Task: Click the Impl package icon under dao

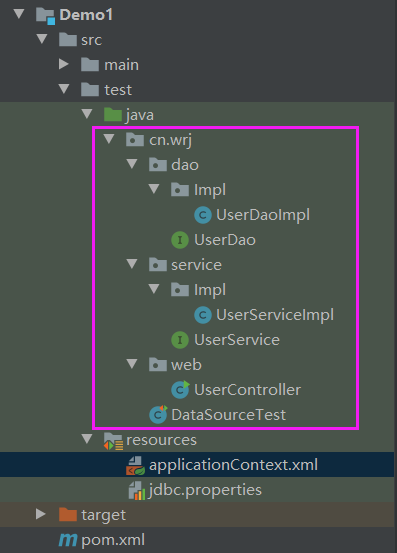Action: pyautogui.click(x=180, y=190)
